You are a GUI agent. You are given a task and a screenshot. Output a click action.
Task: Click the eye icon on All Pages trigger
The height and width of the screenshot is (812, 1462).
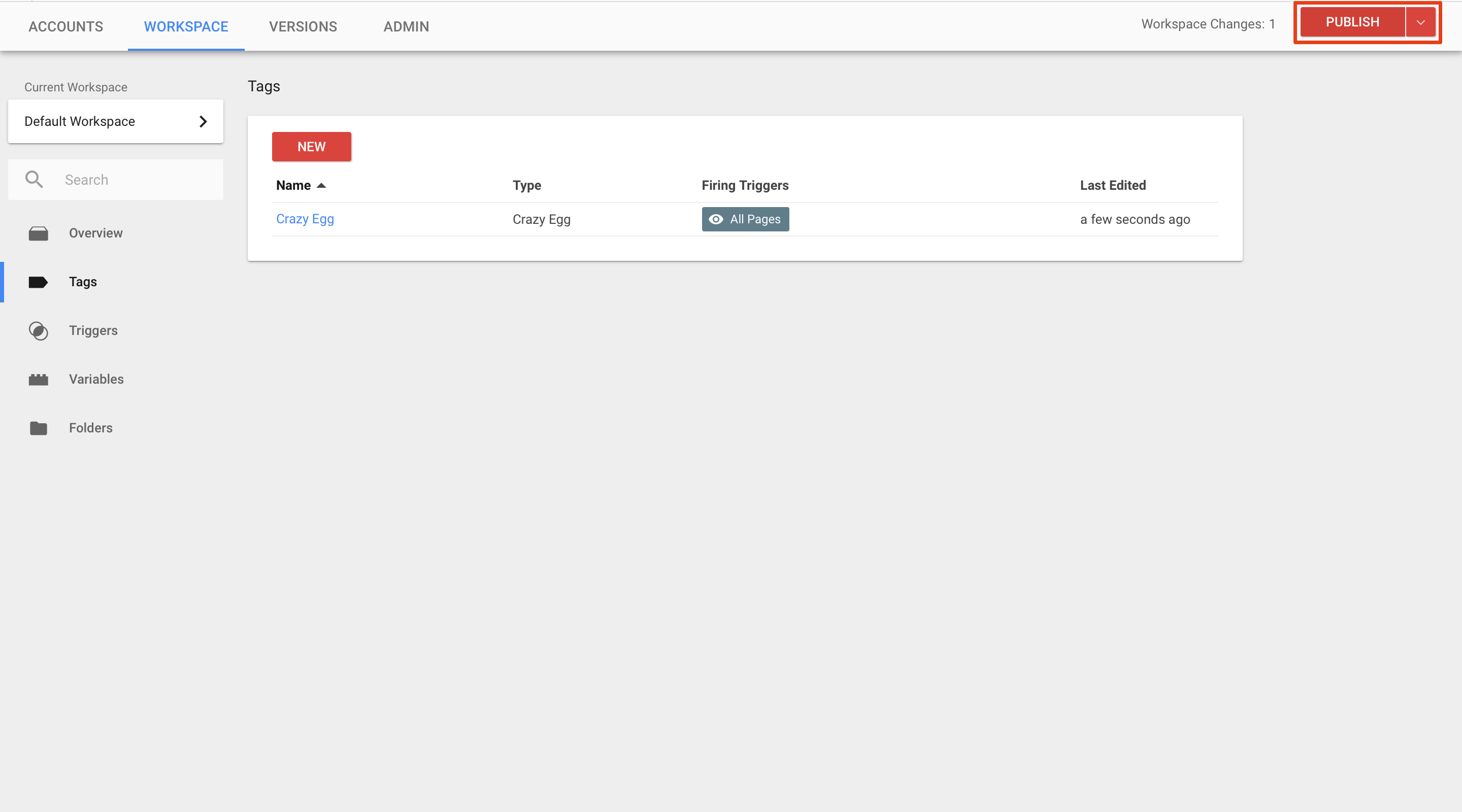point(716,220)
